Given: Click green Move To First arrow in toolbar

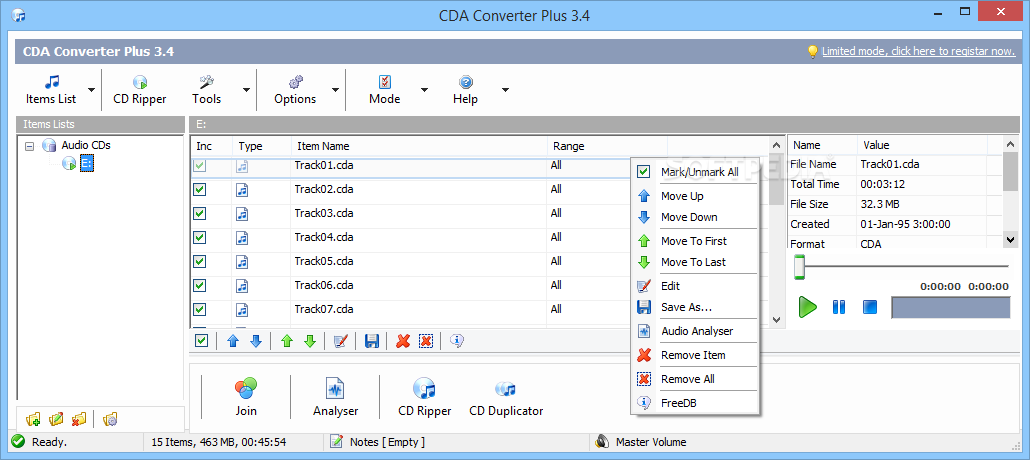Looking at the screenshot, I should pos(286,340).
